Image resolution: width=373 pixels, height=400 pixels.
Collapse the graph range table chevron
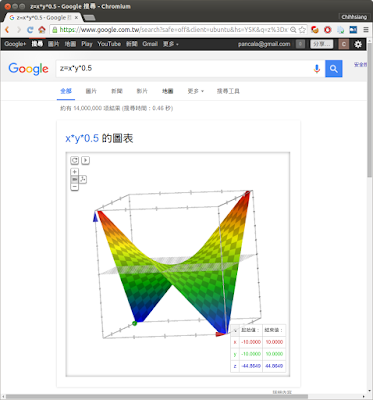[x=235, y=330]
